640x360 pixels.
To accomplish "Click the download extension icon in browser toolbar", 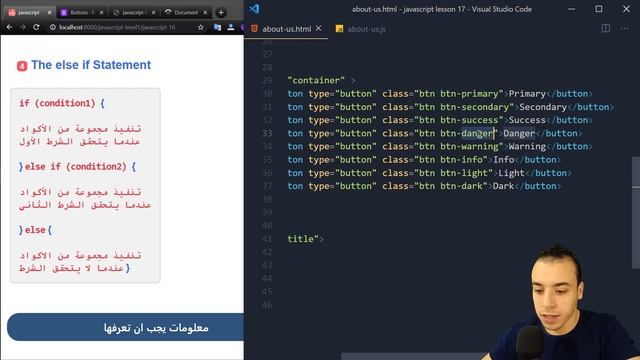I will coord(231,27).
